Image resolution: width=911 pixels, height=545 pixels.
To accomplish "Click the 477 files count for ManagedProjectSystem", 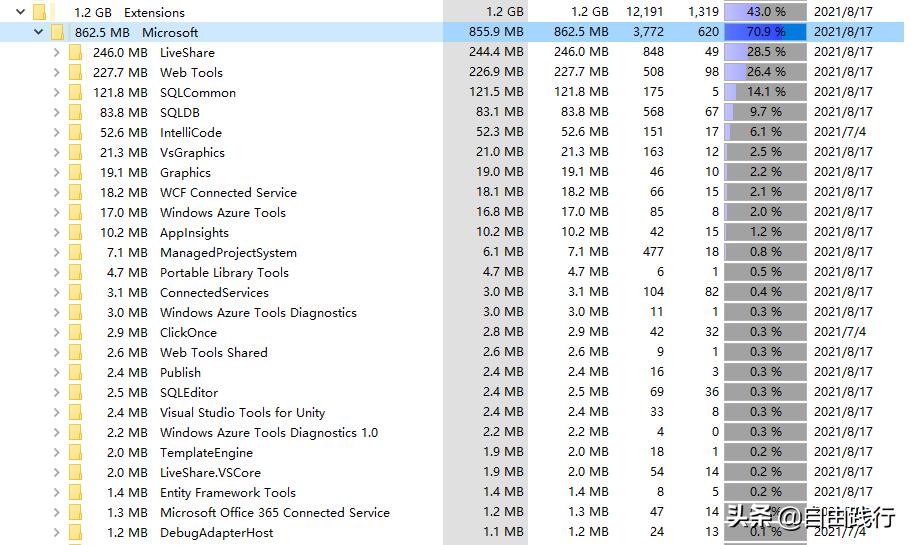I will pyautogui.click(x=653, y=252).
